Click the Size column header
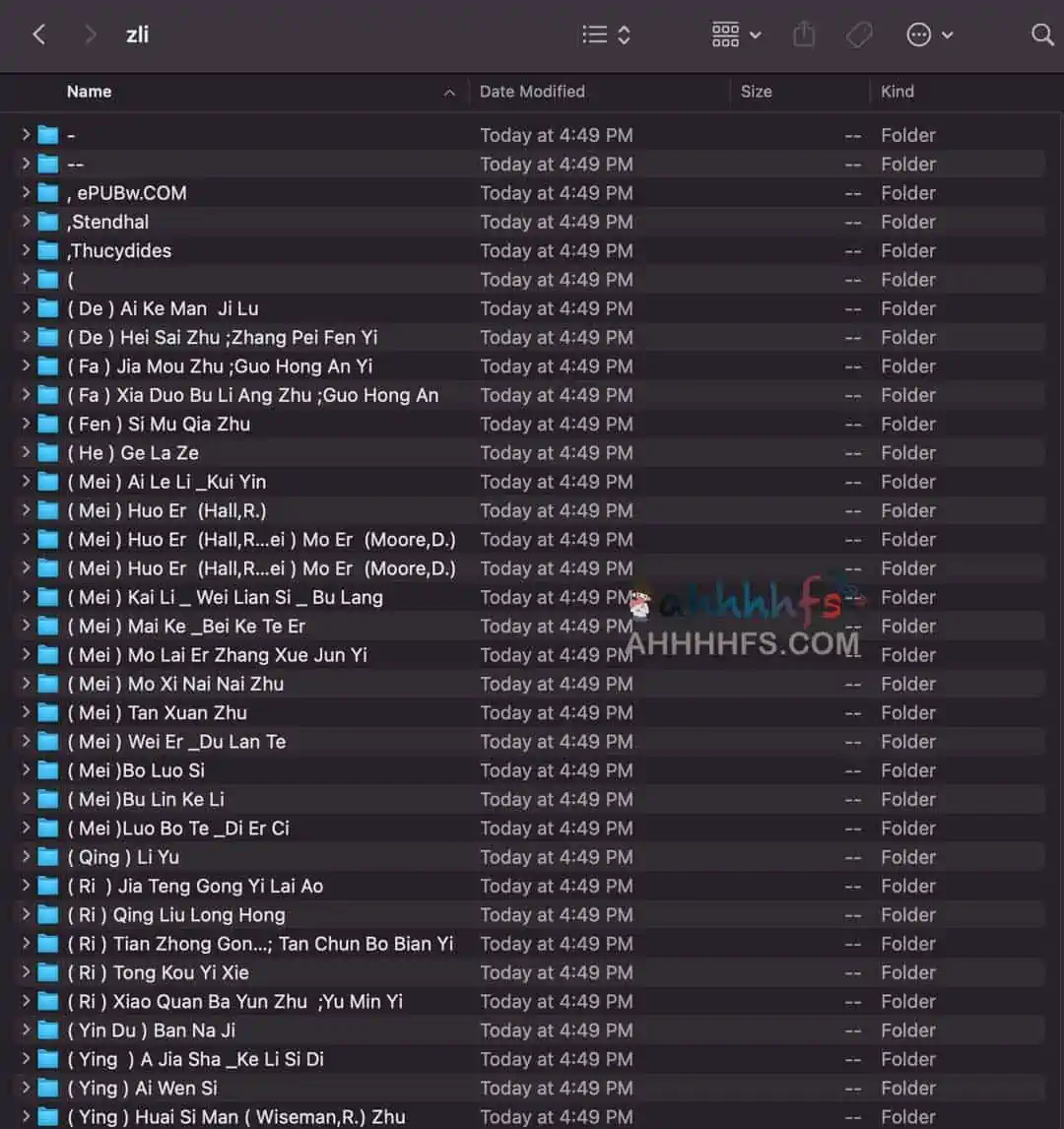The width and height of the screenshot is (1064, 1129). [756, 92]
